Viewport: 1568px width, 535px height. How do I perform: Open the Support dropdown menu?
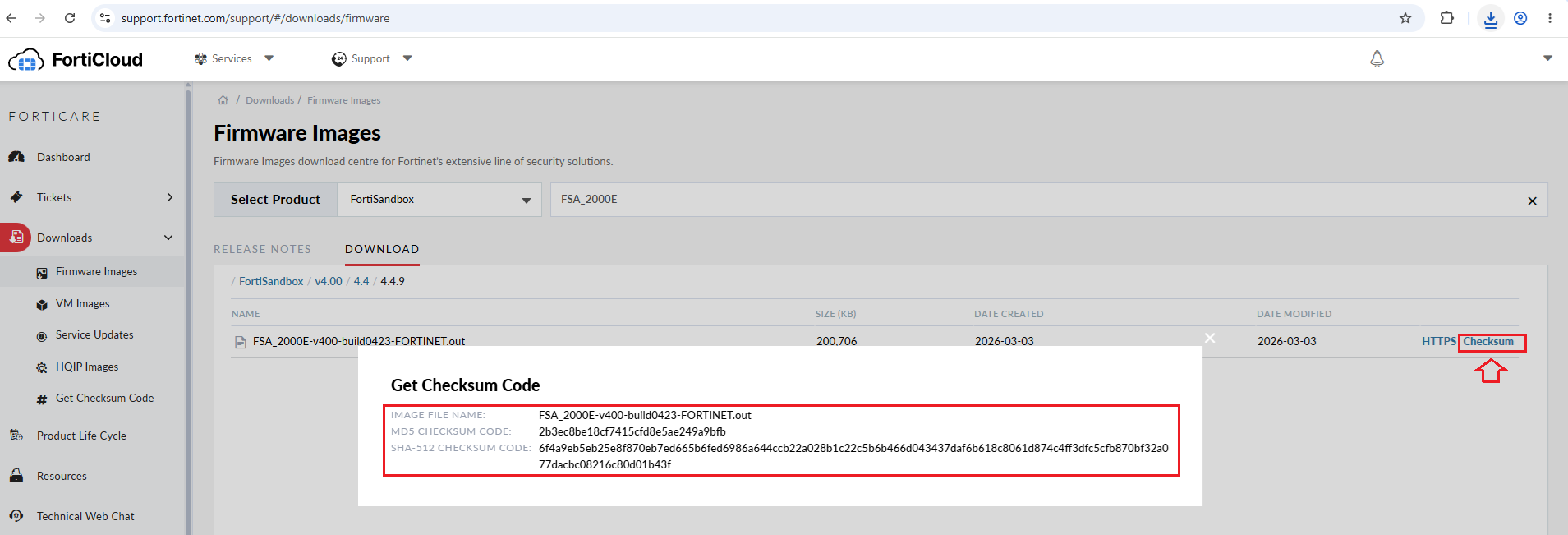[x=371, y=59]
